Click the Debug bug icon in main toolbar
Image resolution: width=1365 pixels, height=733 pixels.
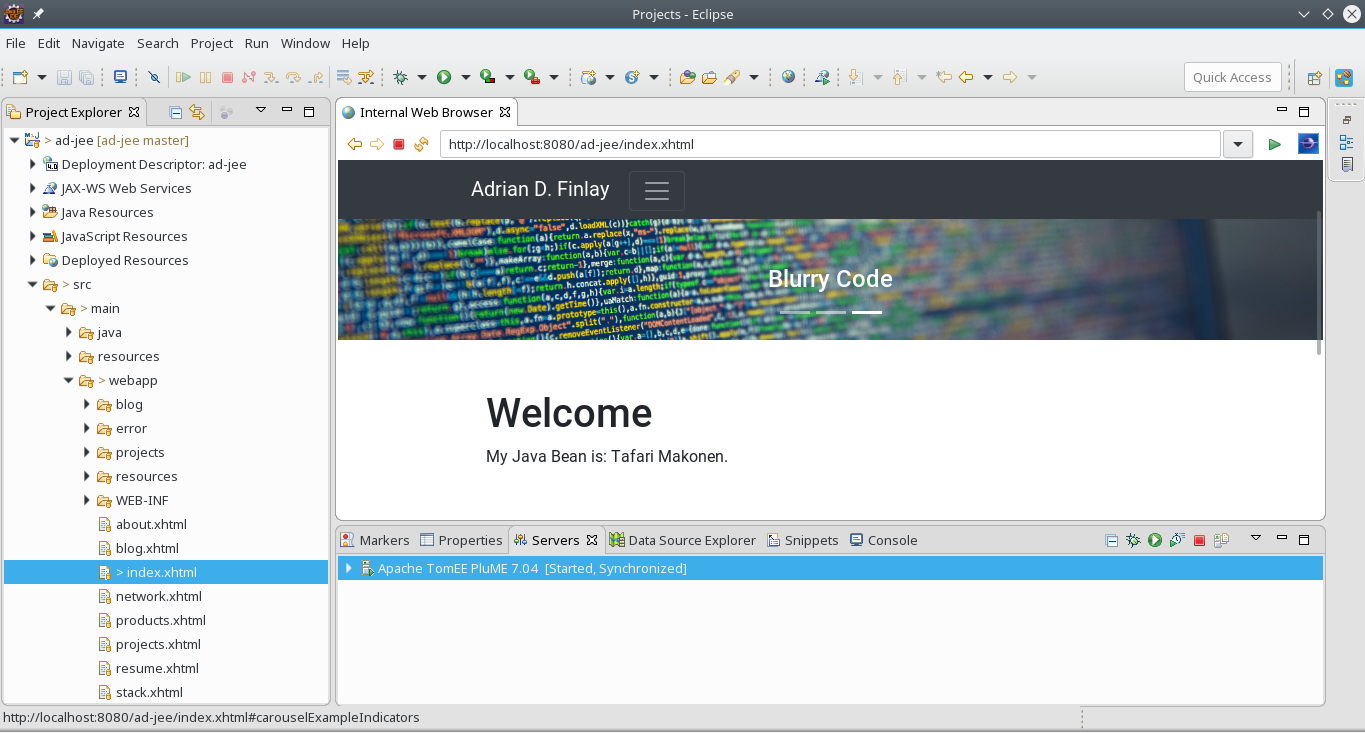[x=401, y=77]
